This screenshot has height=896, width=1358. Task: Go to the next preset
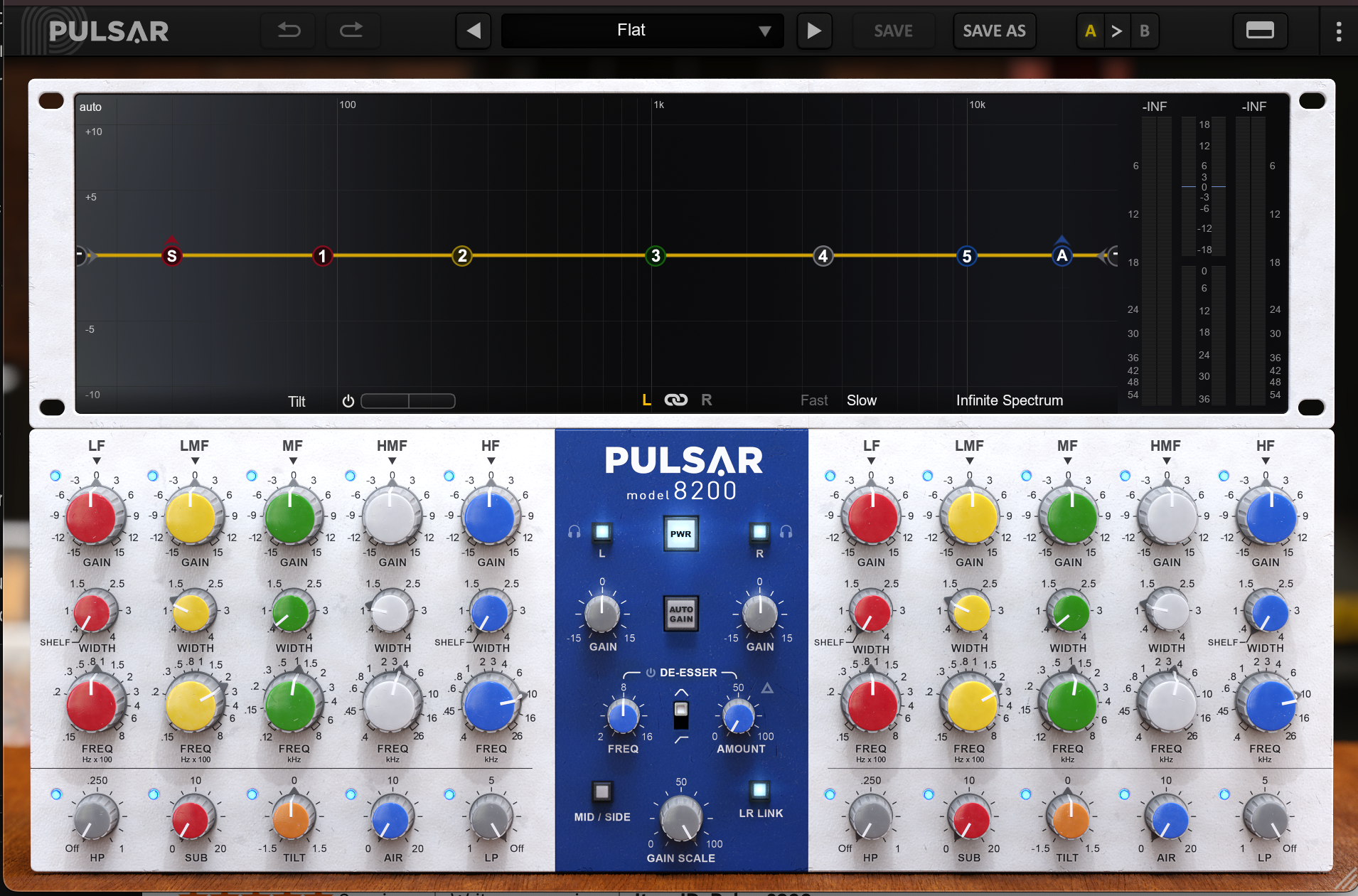(814, 31)
